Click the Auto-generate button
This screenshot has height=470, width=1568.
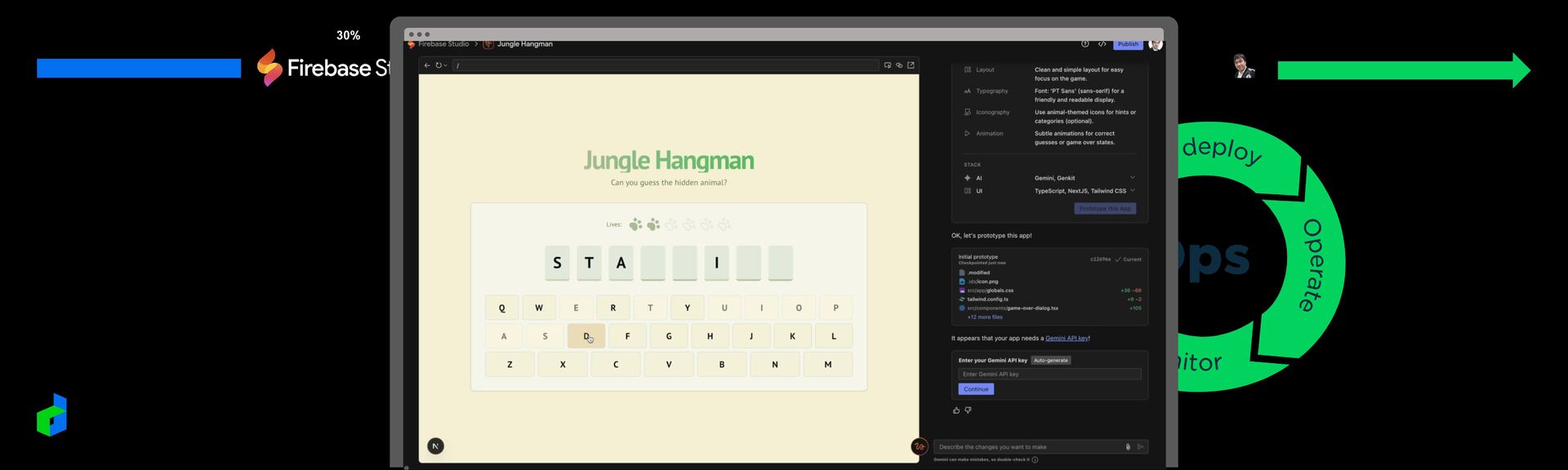(x=1051, y=360)
